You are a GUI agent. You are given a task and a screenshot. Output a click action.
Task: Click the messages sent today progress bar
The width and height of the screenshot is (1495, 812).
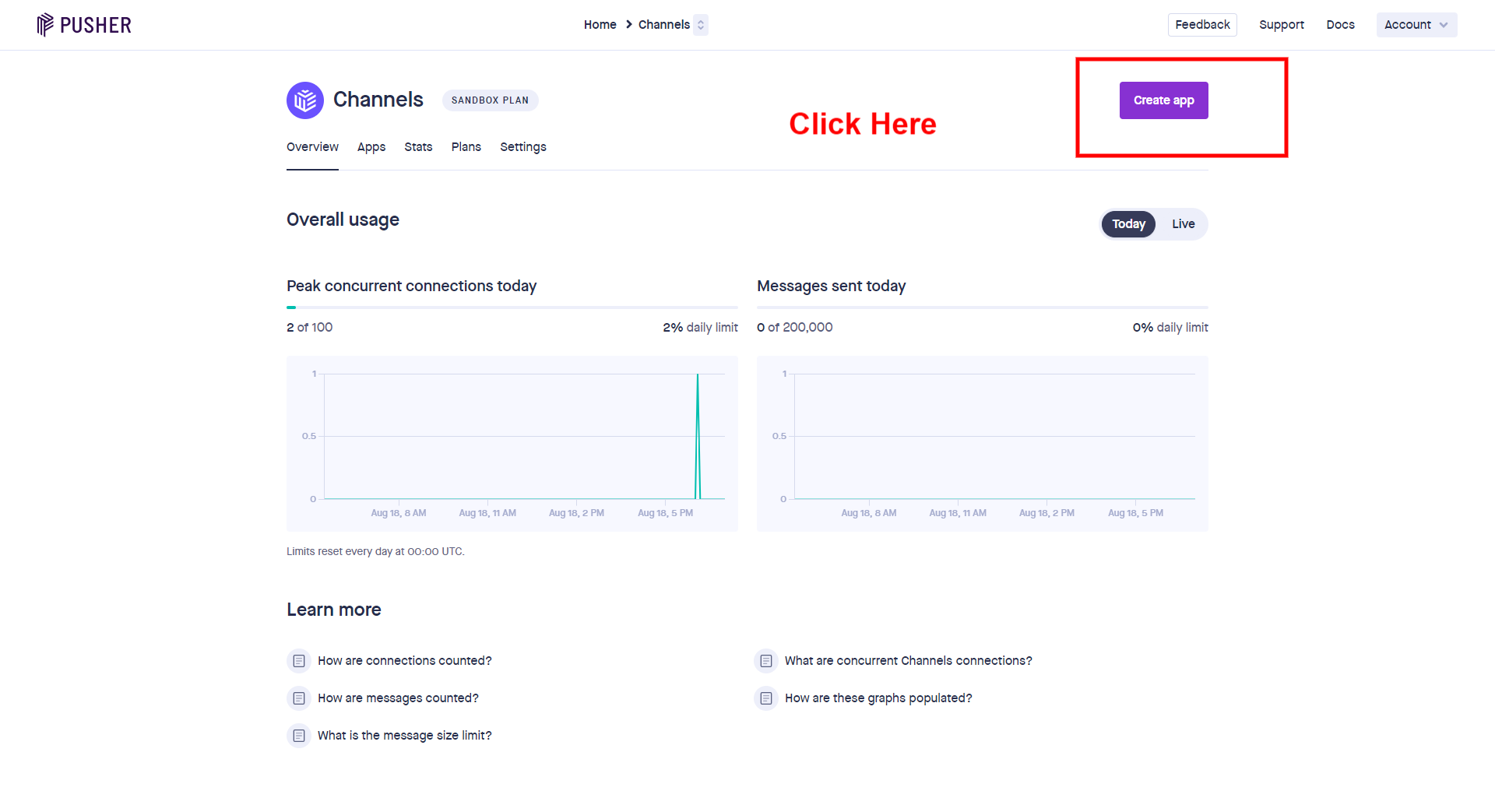(983, 308)
